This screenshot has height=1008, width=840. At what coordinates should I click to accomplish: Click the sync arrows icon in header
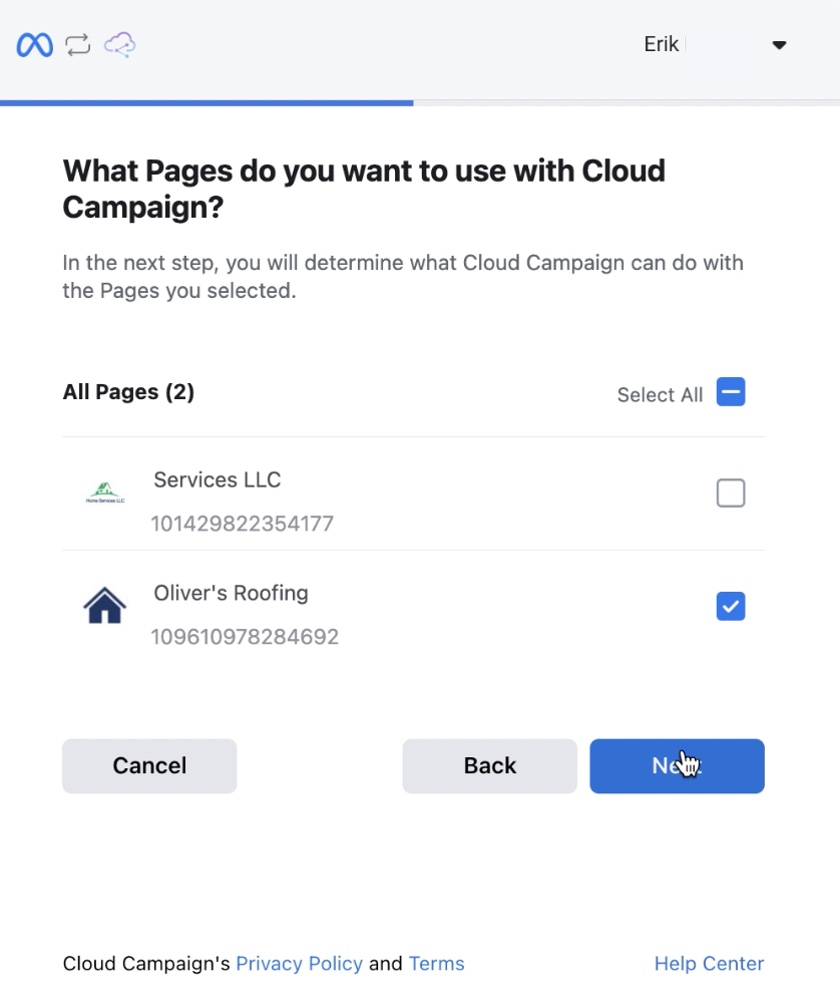(78, 45)
